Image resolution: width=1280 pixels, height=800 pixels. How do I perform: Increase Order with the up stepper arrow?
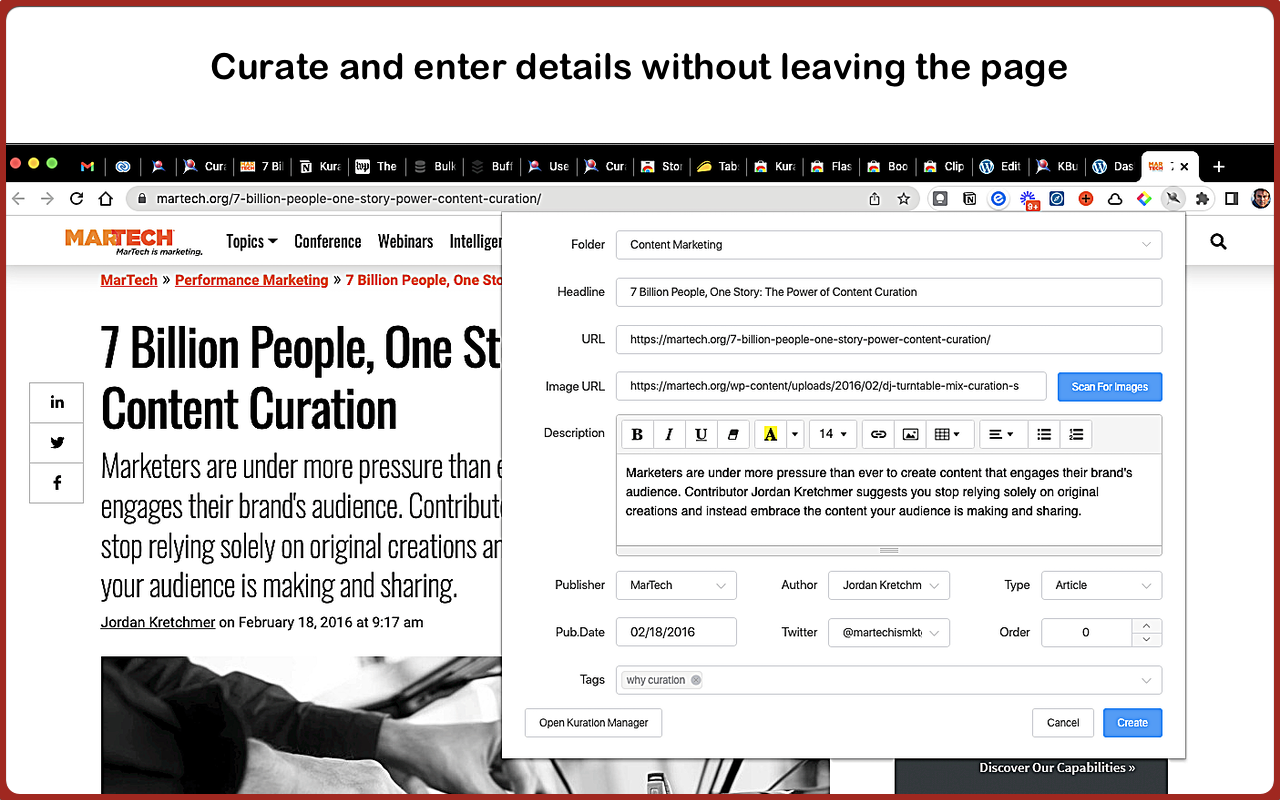pos(1146,625)
